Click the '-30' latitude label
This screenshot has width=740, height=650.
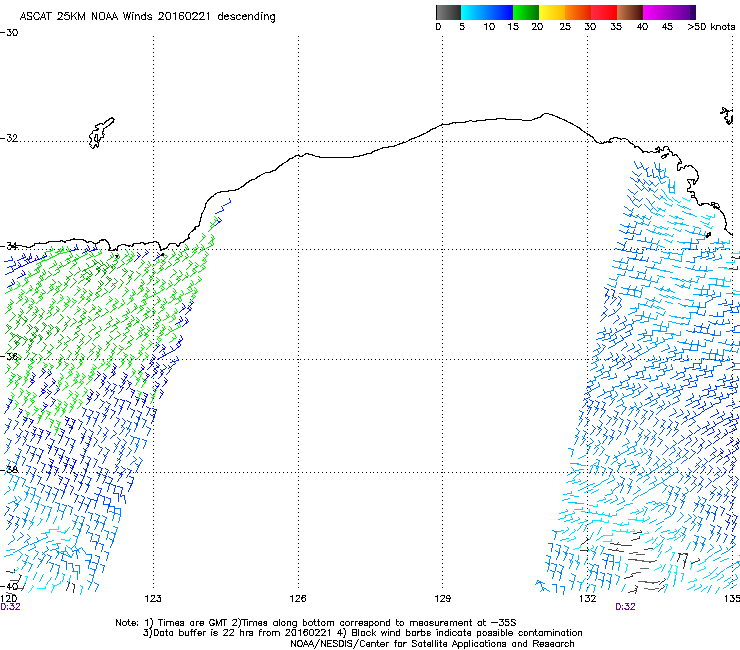pos(9,33)
